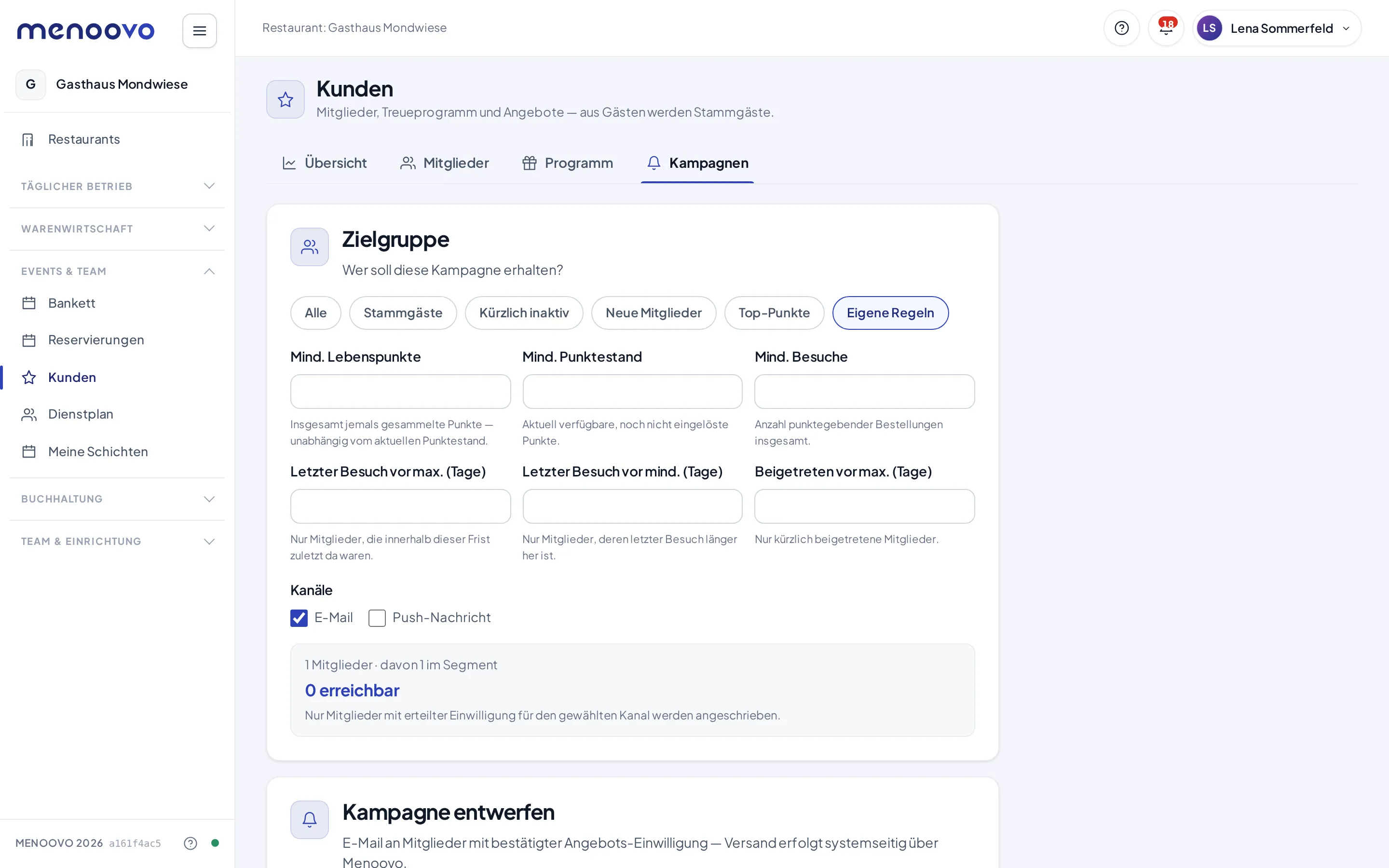Select the Kürzlich inaktiv segment button
The image size is (1389, 868).
click(524, 313)
